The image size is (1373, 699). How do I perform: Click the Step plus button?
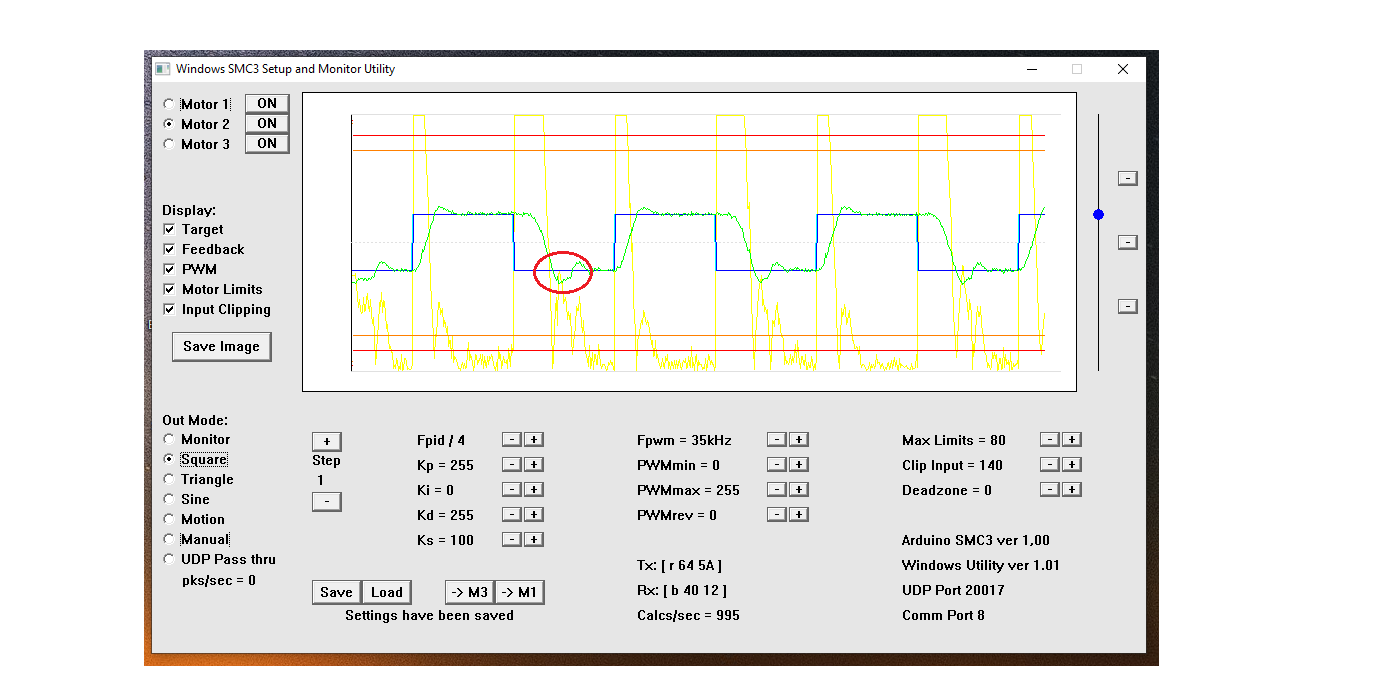point(326,441)
